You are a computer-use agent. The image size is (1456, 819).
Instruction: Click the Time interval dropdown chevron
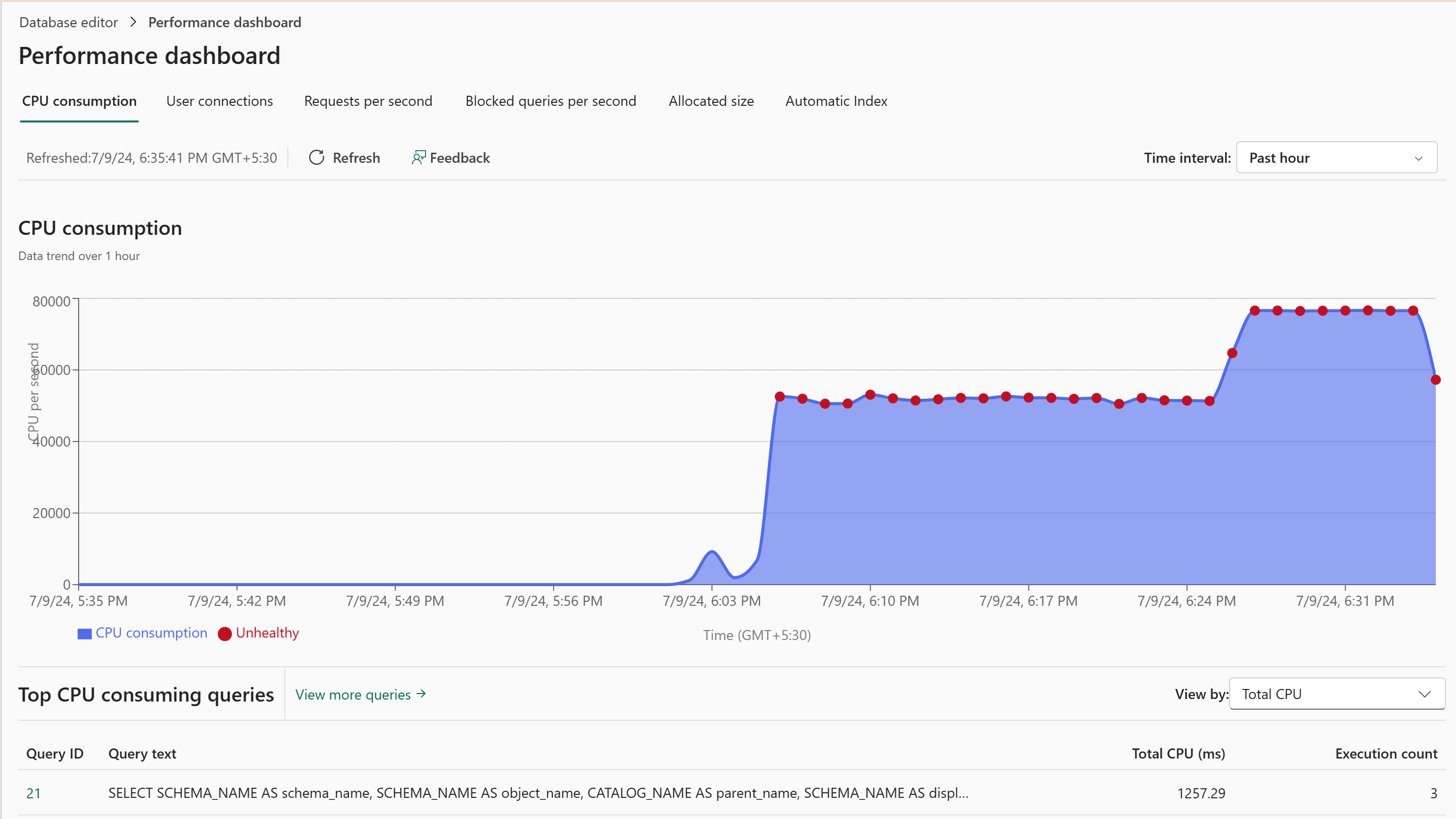(x=1418, y=158)
